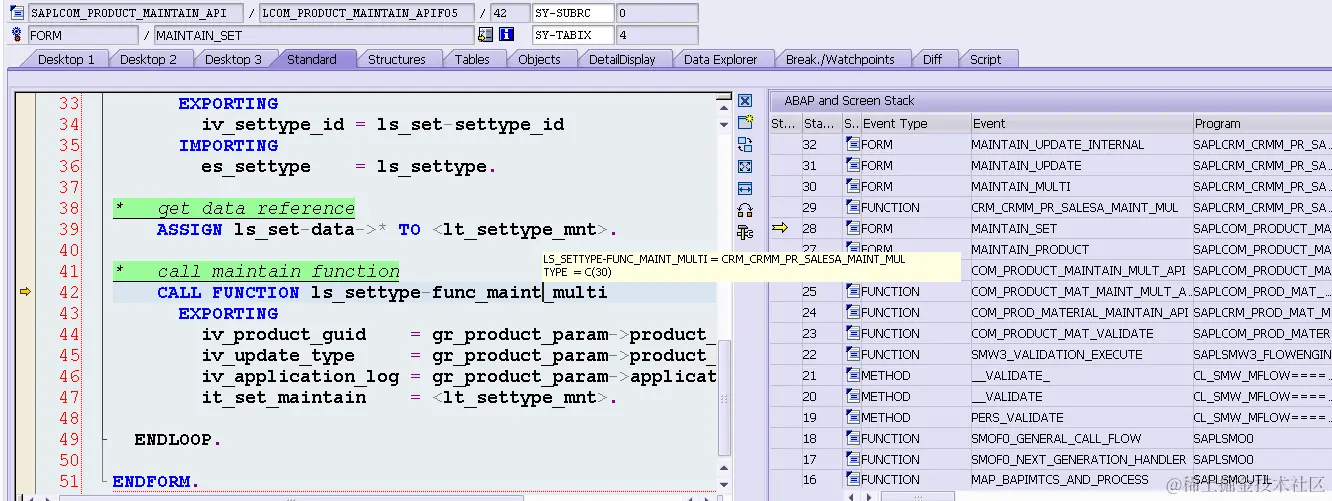Viewport: 1332px width, 501px height.
Task: Collapse the ENDLOOP block marker at line 49
Action: tap(105, 440)
